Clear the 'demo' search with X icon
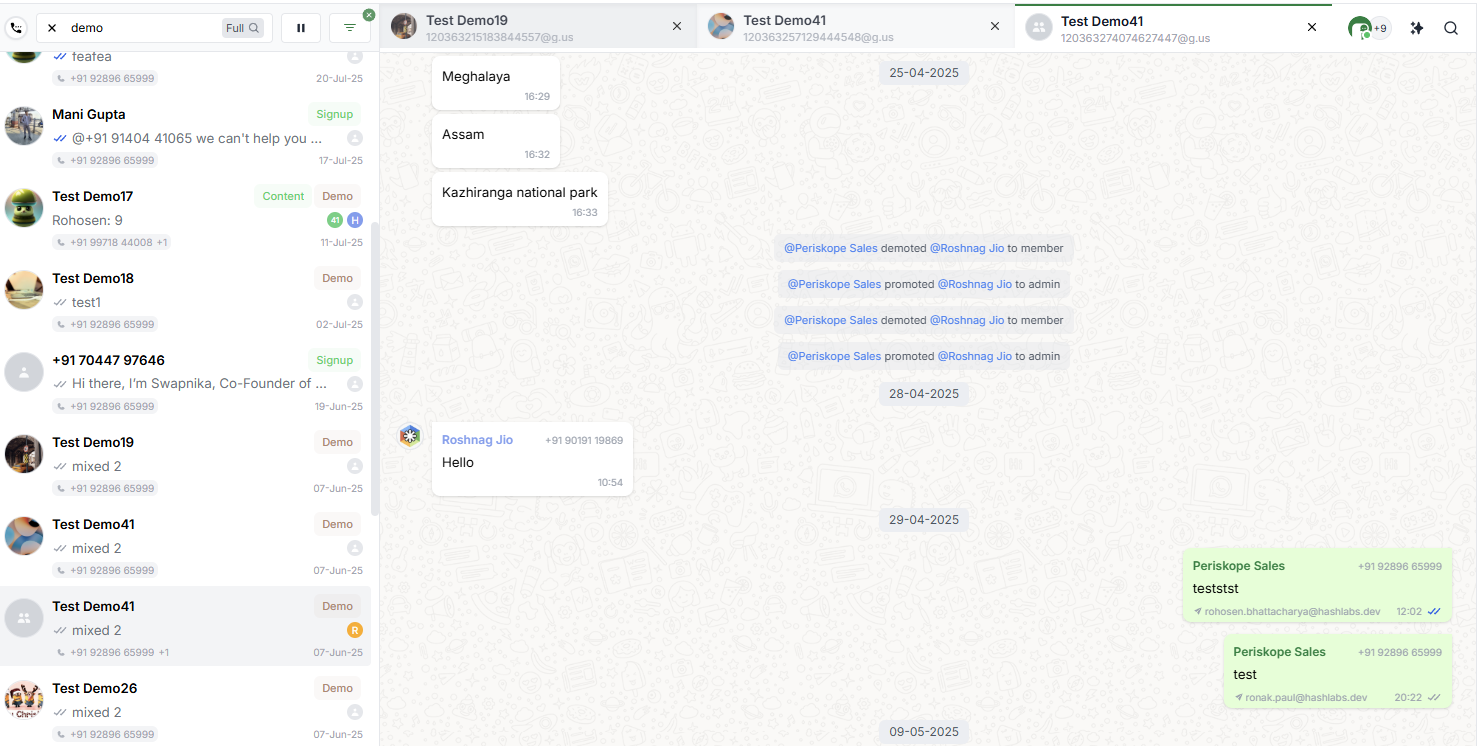 (x=52, y=28)
